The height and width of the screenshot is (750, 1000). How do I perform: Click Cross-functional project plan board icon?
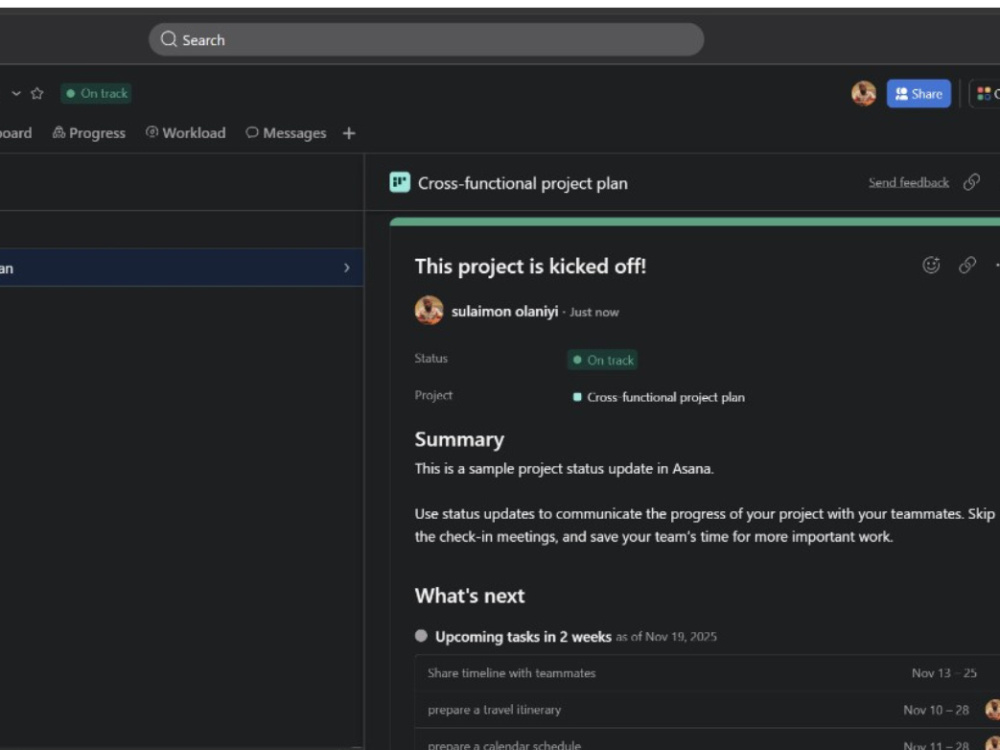pos(400,182)
